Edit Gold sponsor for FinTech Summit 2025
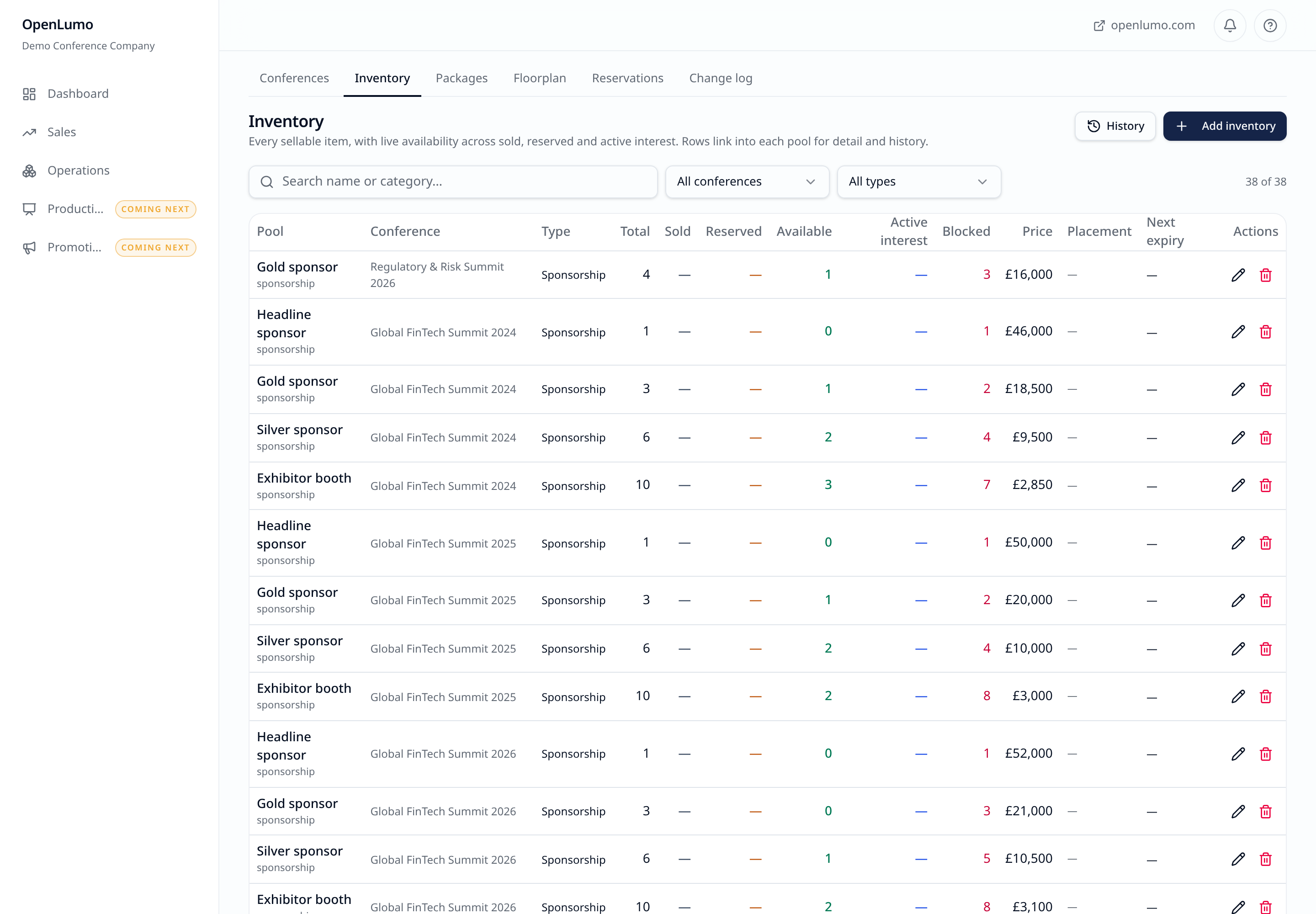Viewport: 1316px width, 914px height. [1238, 600]
